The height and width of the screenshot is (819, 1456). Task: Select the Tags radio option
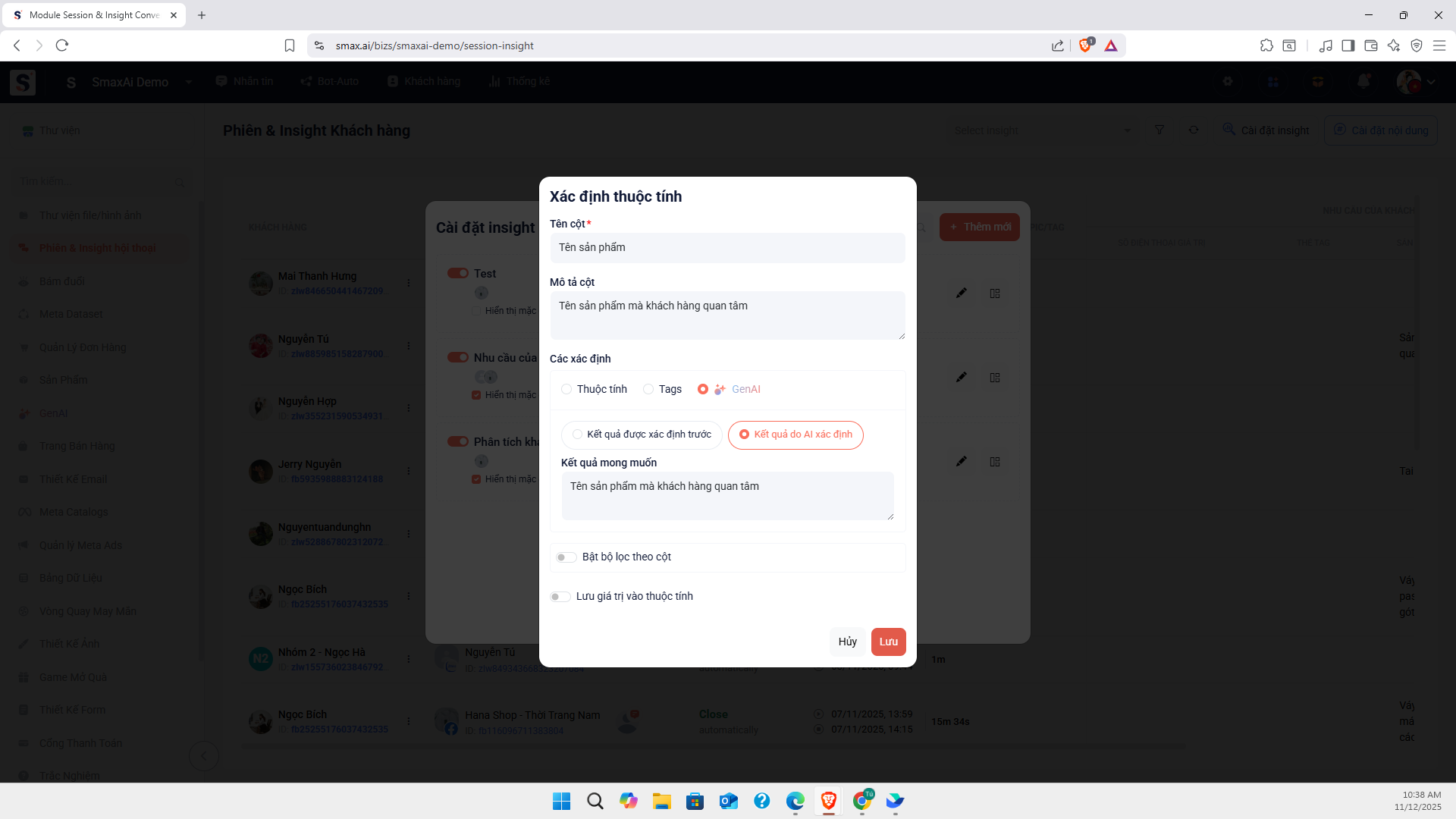coord(648,389)
